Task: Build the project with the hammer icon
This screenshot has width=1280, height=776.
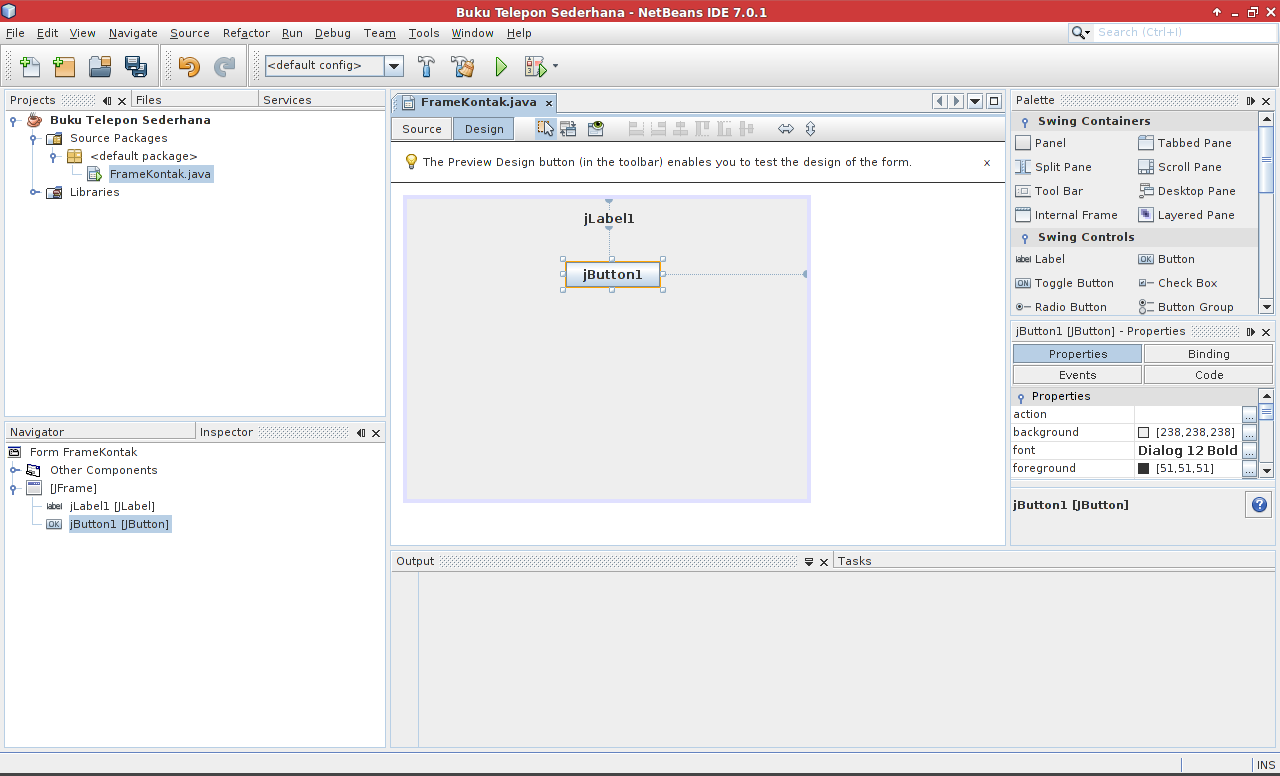Action: [426, 67]
